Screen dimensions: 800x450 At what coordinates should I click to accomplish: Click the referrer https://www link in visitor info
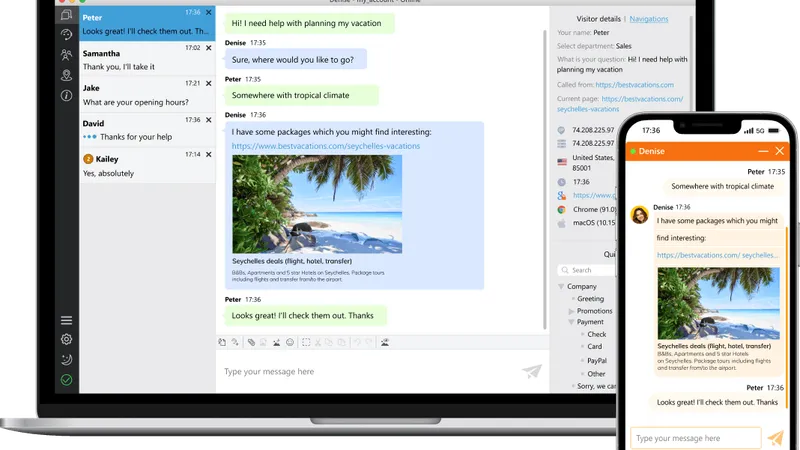point(594,195)
